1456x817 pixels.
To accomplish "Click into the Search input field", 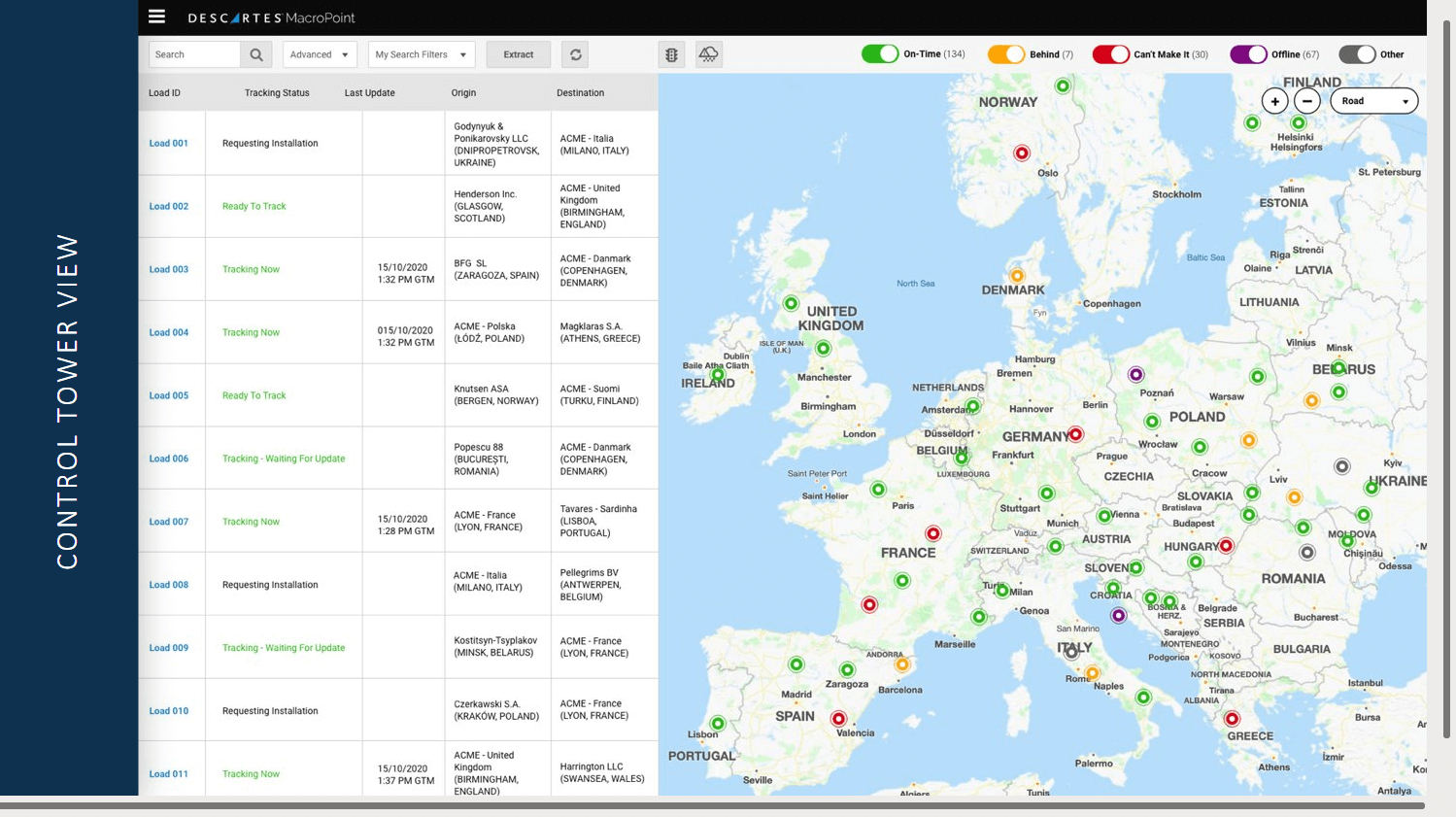I will click(194, 54).
